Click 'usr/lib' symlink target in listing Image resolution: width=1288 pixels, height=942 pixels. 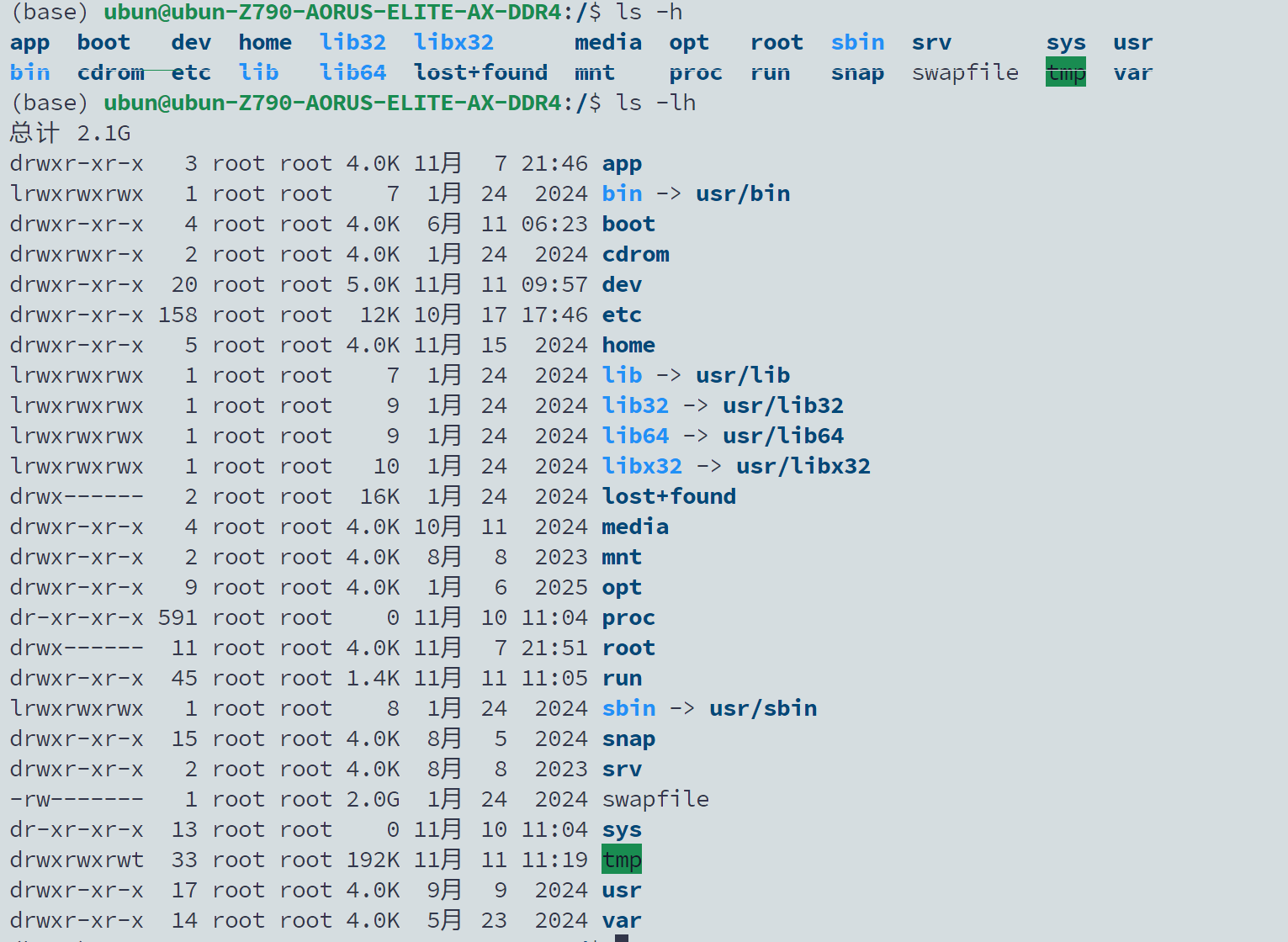pos(744,375)
